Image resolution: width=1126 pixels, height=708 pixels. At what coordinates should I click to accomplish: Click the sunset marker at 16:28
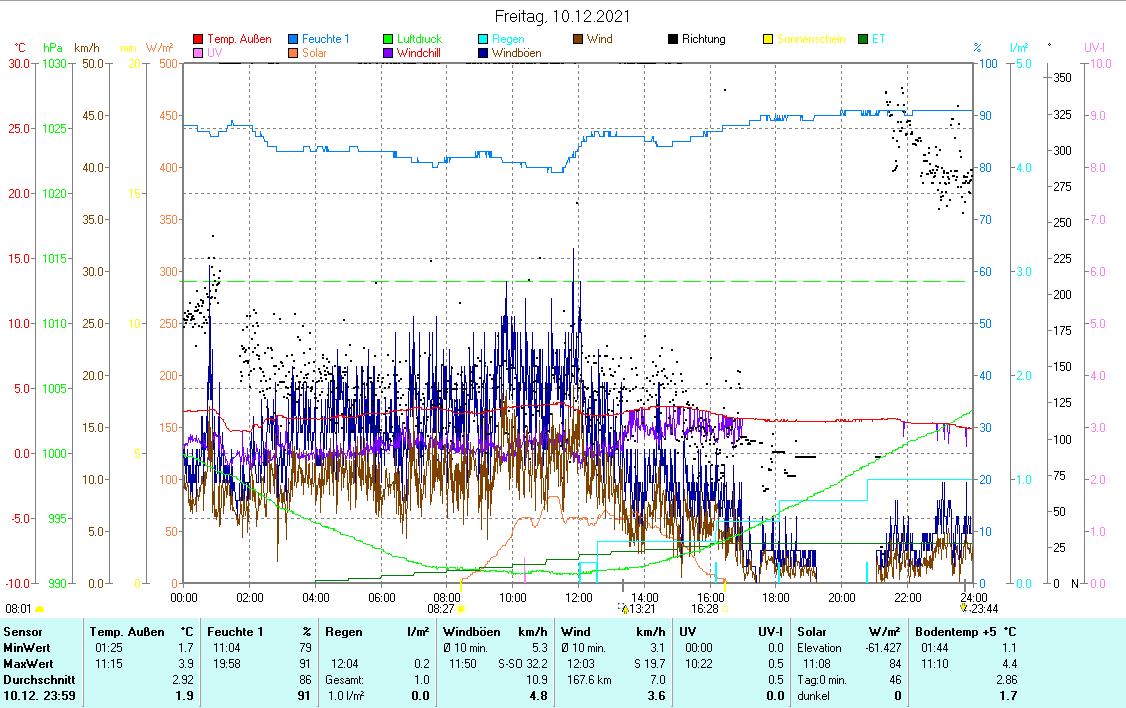click(x=723, y=608)
